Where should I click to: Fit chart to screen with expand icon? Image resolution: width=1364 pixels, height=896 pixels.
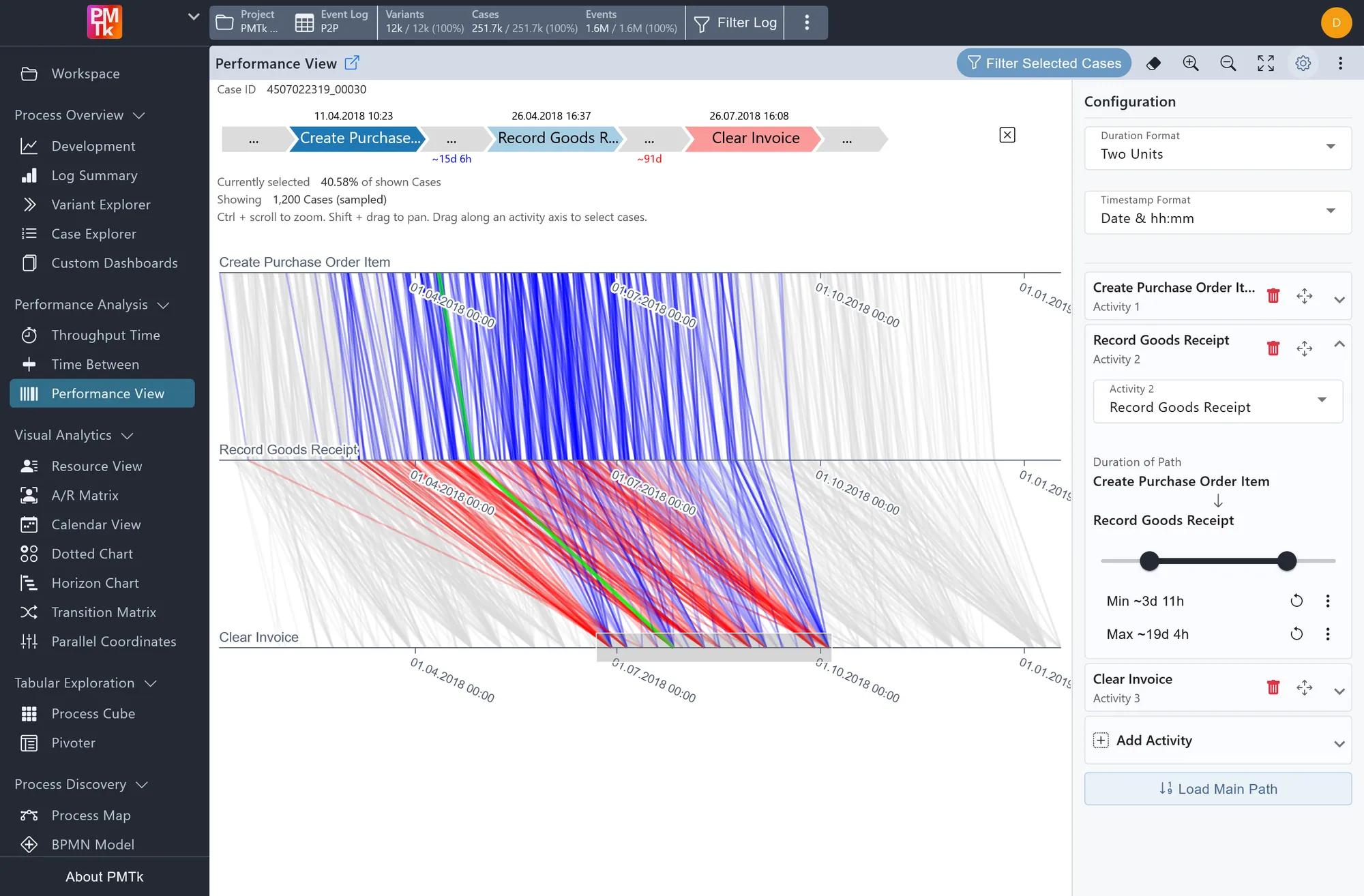[1266, 63]
